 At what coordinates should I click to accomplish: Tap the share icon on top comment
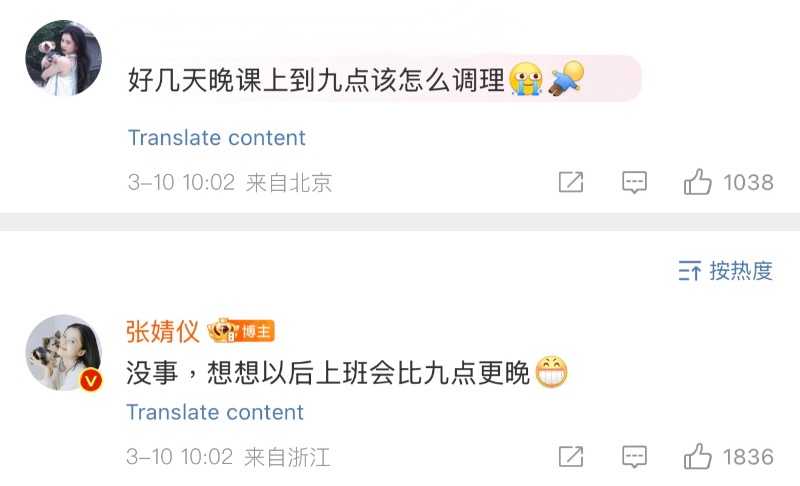coord(571,182)
